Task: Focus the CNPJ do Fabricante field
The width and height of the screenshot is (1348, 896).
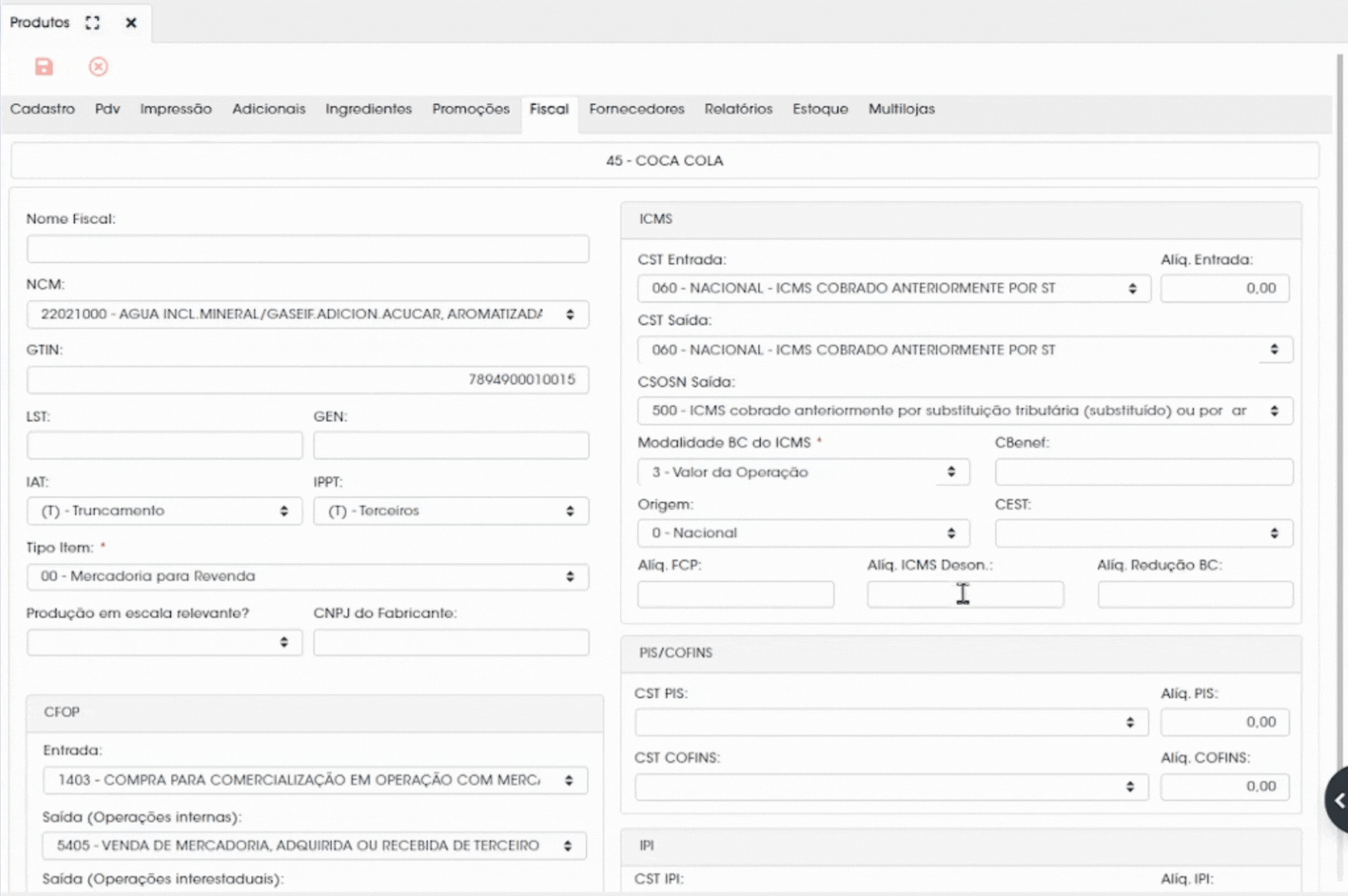Action: pyautogui.click(x=451, y=643)
